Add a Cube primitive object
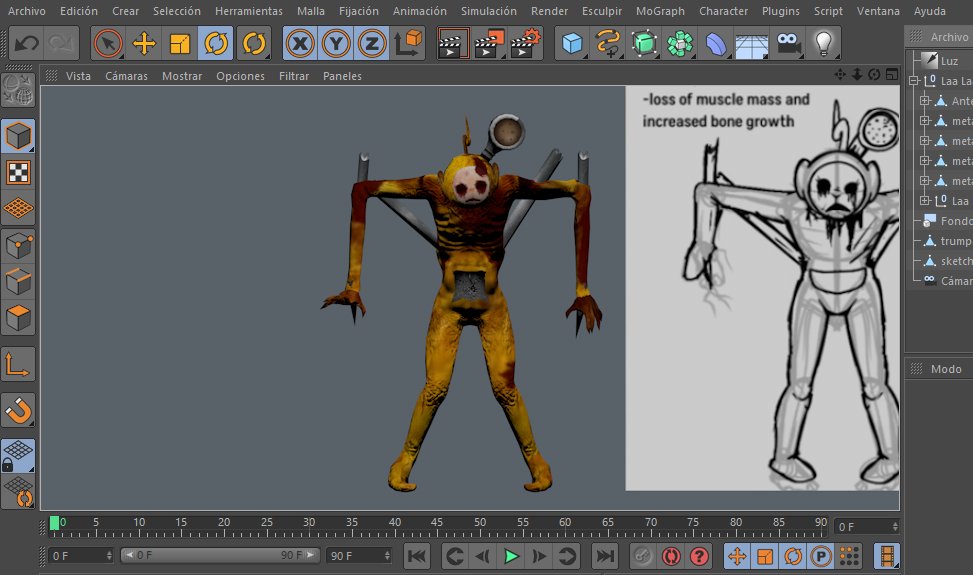Viewport: 973px width, 575px height. (x=572, y=43)
